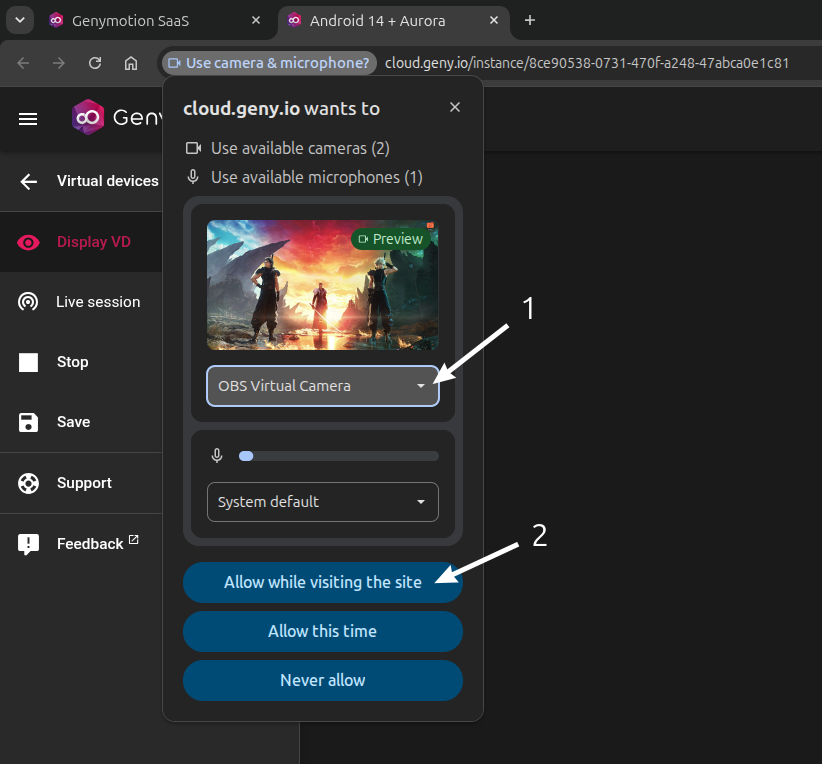This screenshot has height=764, width=822.
Task: Click the Stop square icon
Action: point(28,362)
